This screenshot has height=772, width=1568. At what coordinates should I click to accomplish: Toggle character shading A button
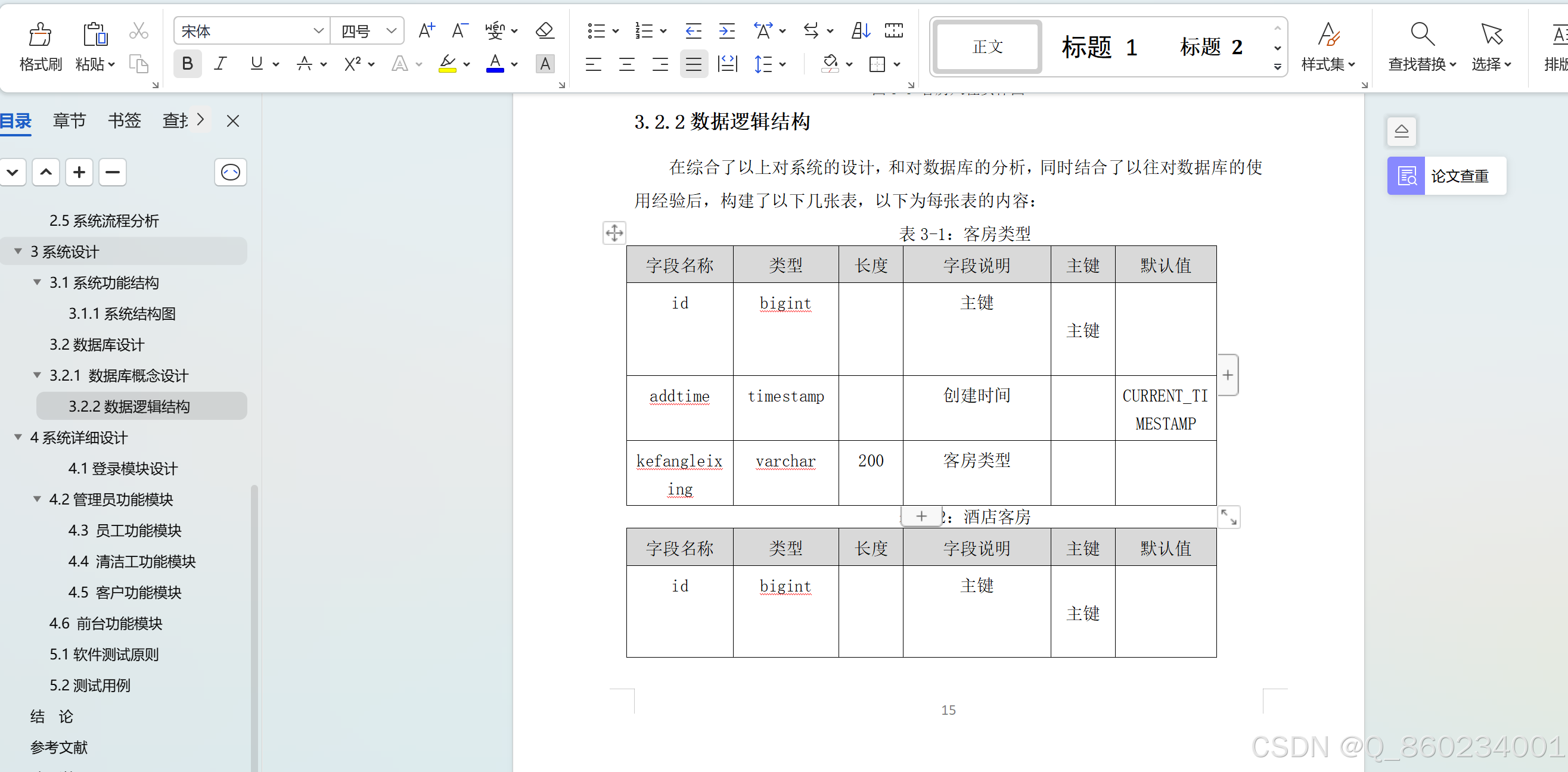point(545,63)
